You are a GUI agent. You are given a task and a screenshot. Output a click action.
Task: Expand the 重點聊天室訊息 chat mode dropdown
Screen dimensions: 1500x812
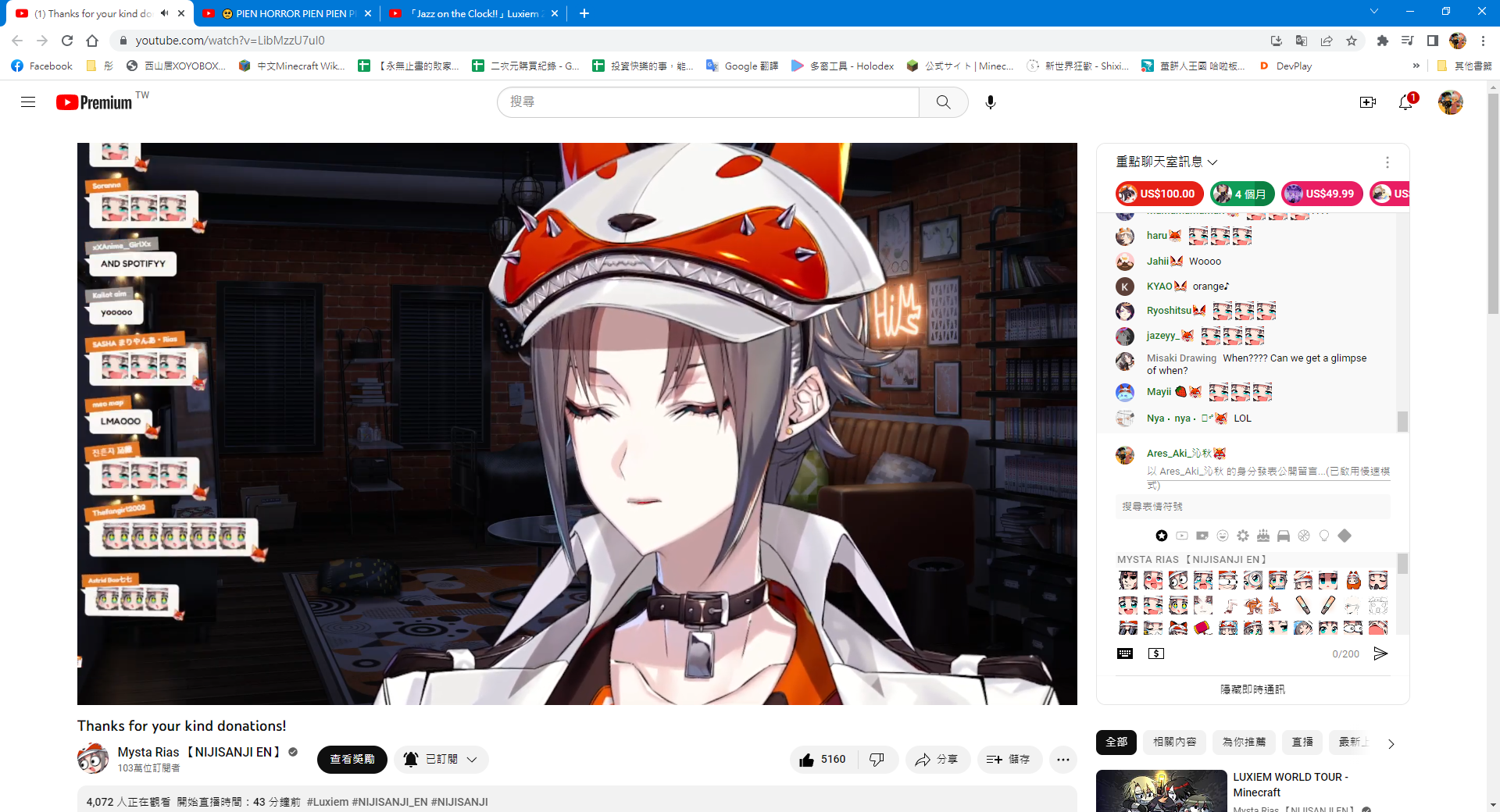1166,162
